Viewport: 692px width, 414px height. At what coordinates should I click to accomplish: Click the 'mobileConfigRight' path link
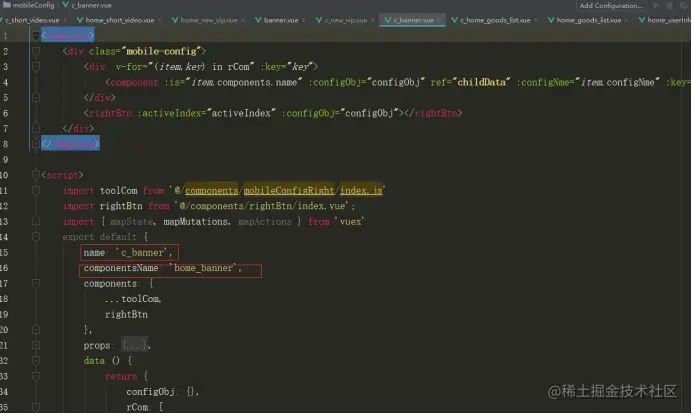click(289, 191)
